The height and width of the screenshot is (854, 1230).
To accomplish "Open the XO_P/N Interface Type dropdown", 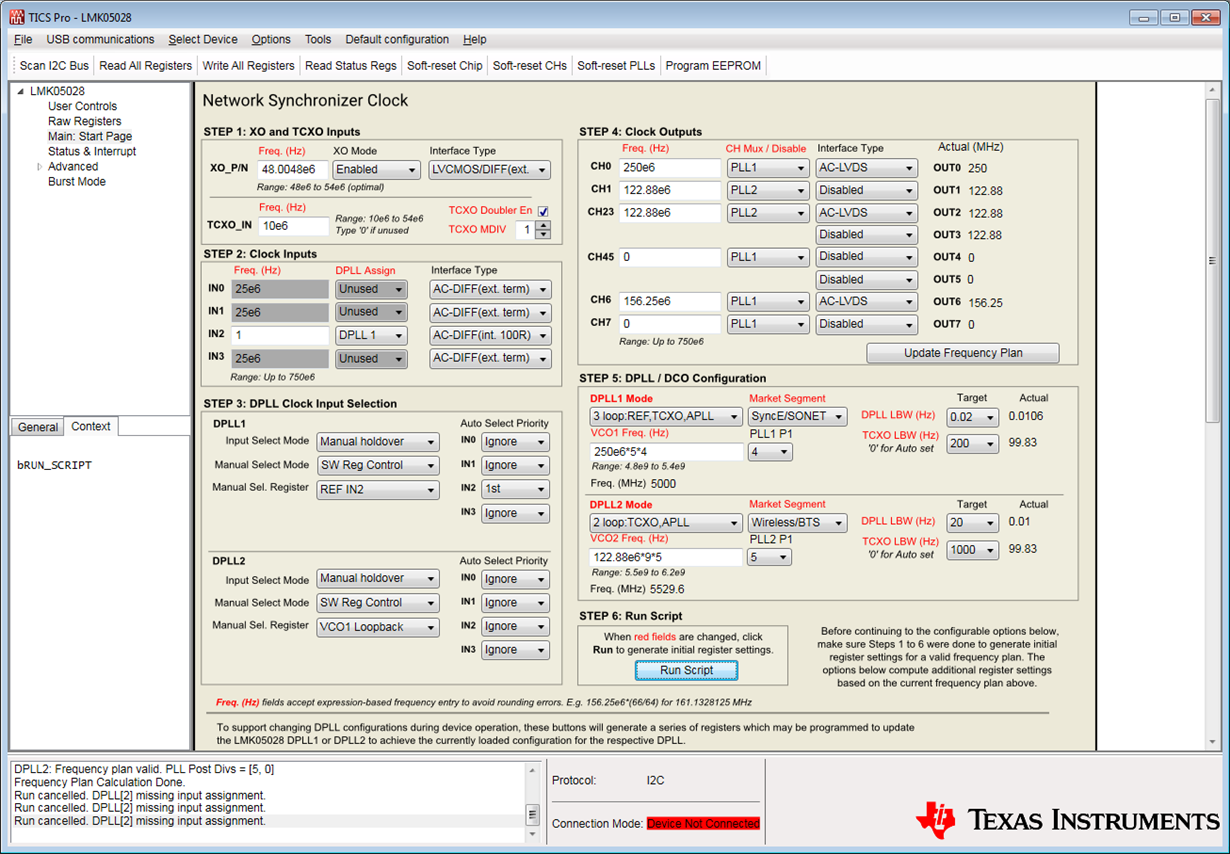I will 490,170.
